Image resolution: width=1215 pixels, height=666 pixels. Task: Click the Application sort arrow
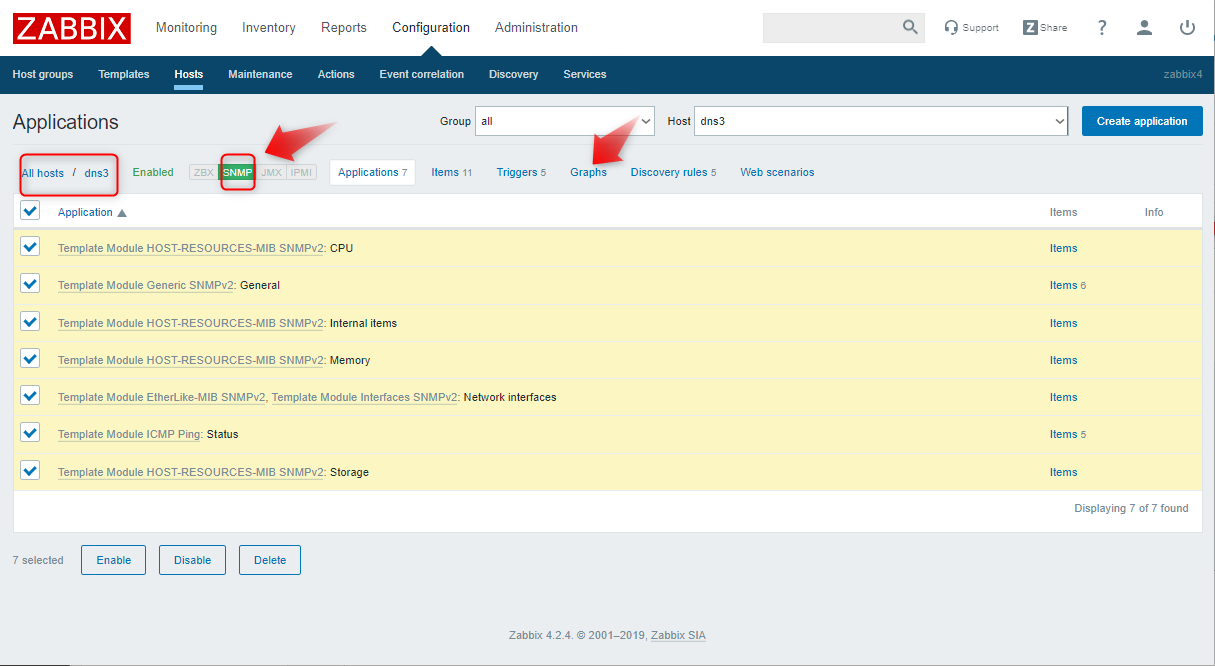pos(122,213)
